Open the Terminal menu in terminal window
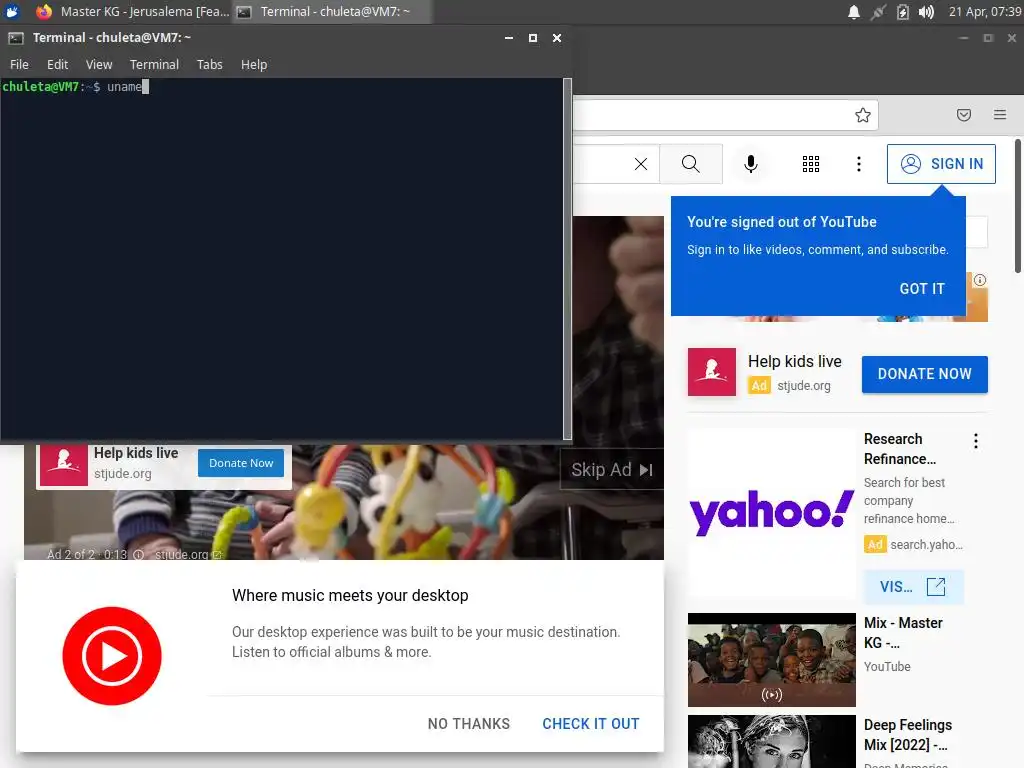 [x=154, y=64]
